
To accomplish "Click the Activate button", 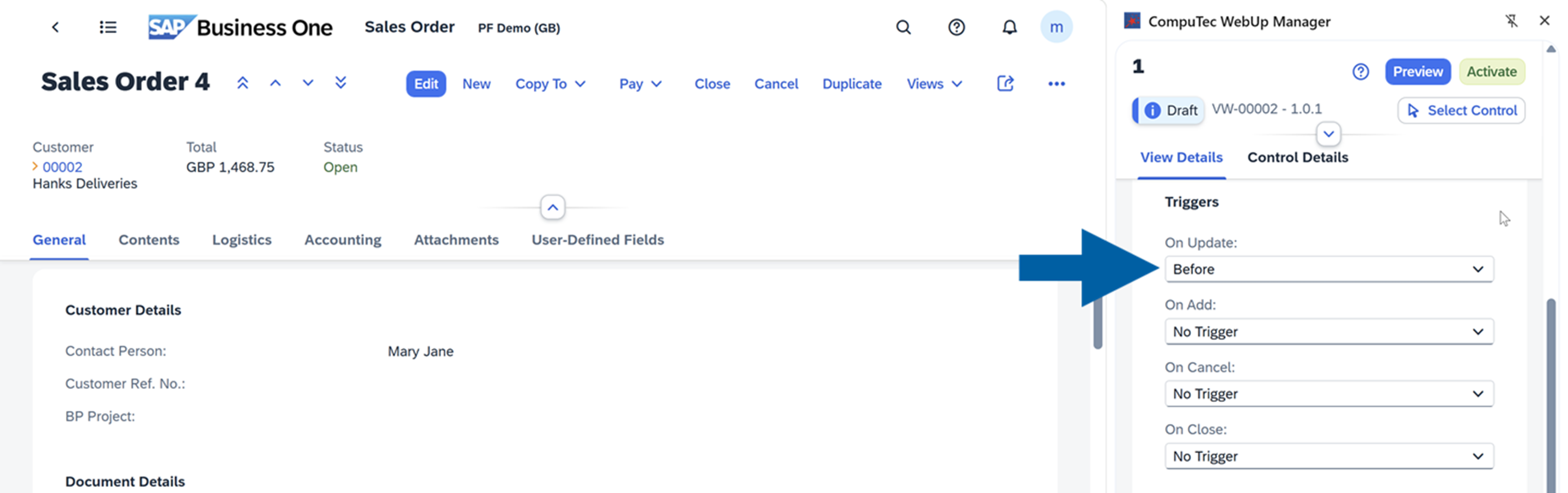I will click(x=1492, y=71).
